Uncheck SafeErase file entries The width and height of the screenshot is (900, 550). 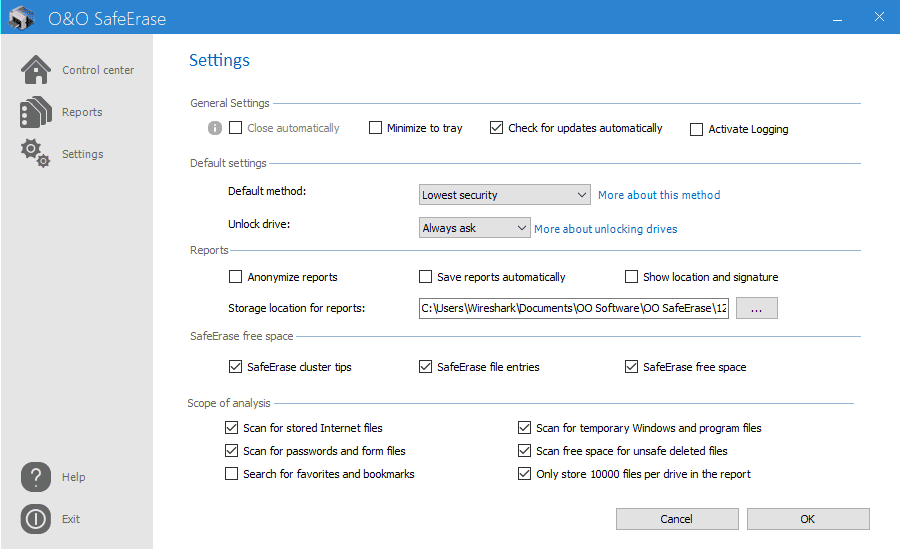point(425,366)
